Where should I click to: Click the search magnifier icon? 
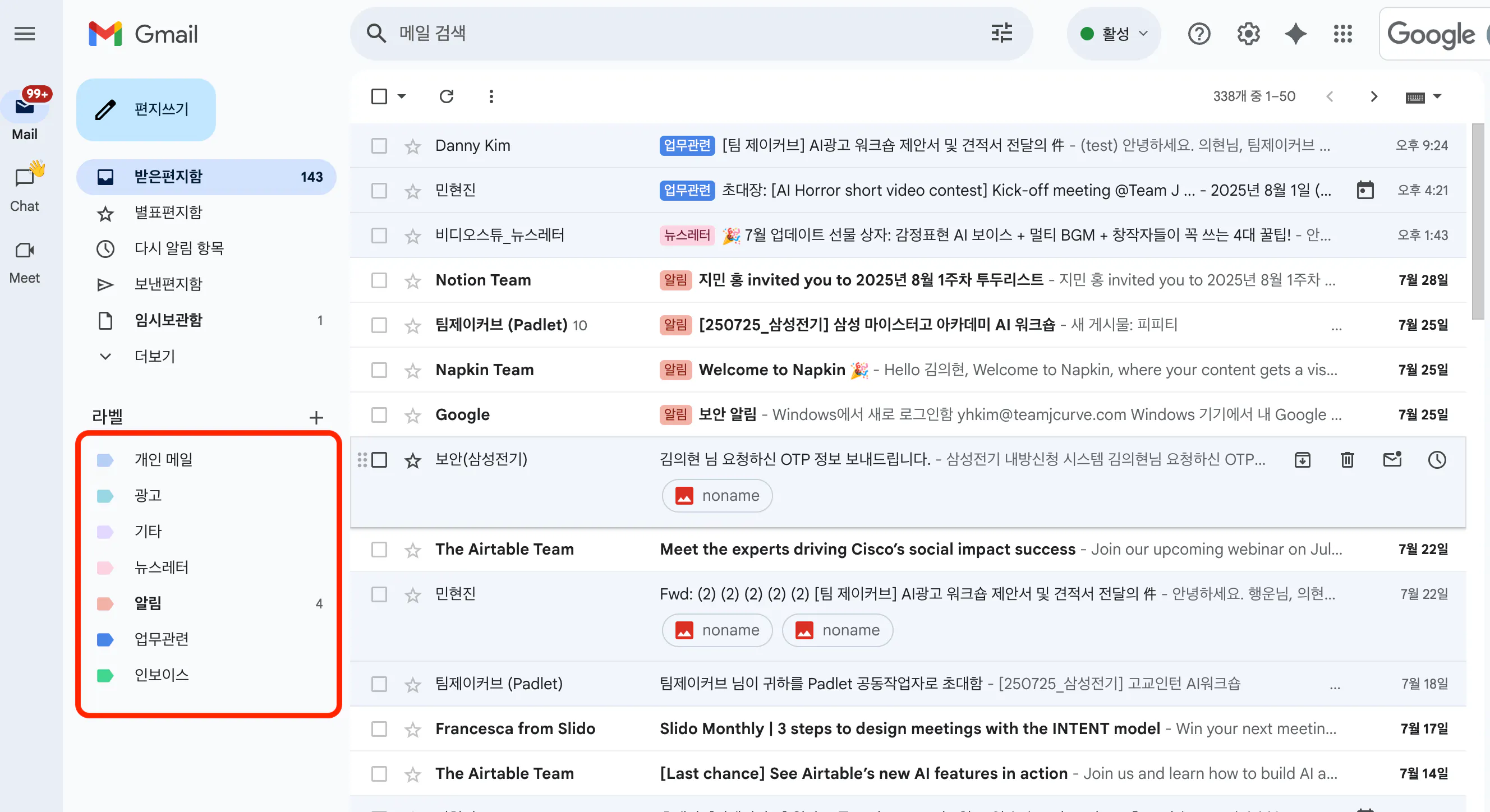(376, 33)
